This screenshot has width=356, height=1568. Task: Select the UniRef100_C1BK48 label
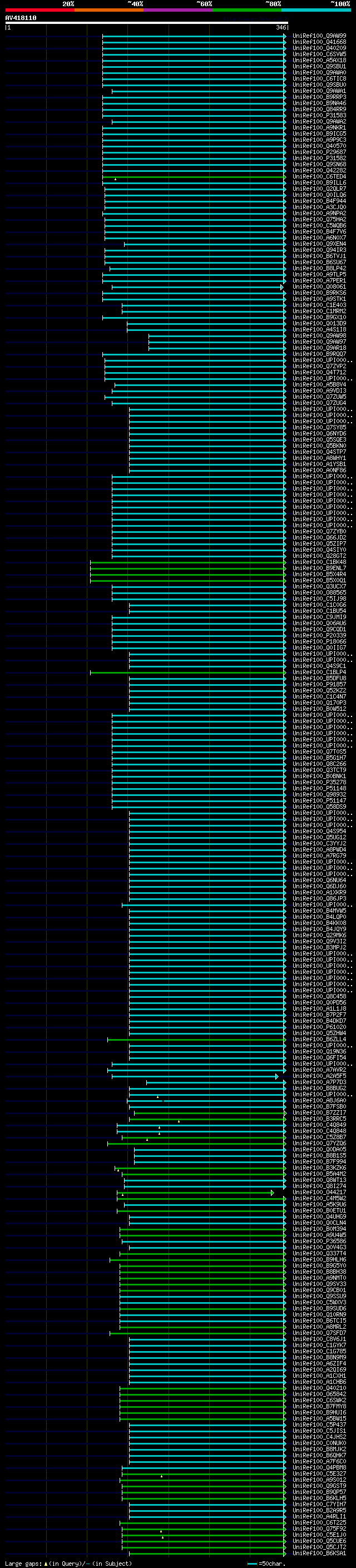(319, 562)
